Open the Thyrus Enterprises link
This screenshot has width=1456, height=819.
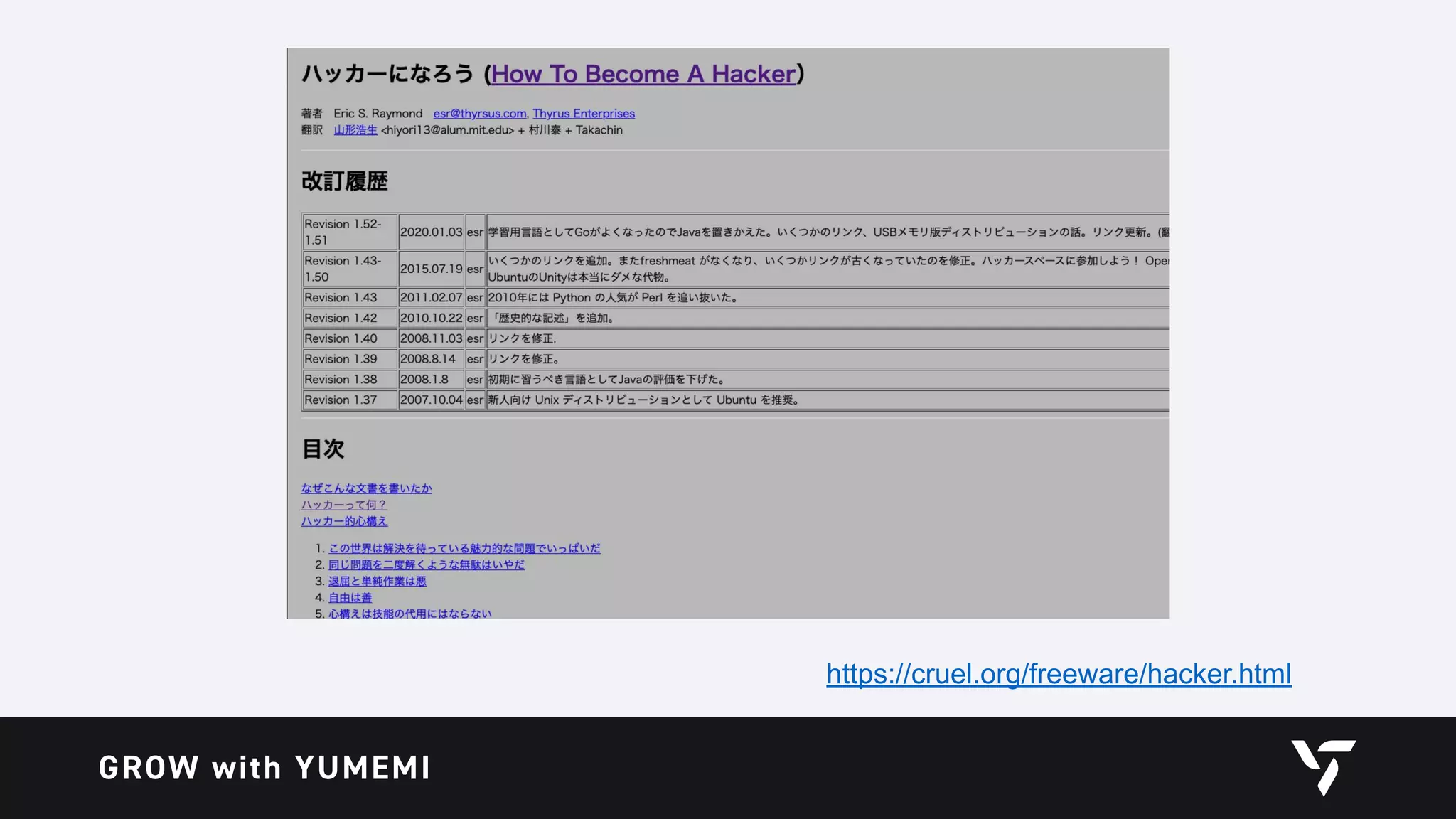click(584, 114)
